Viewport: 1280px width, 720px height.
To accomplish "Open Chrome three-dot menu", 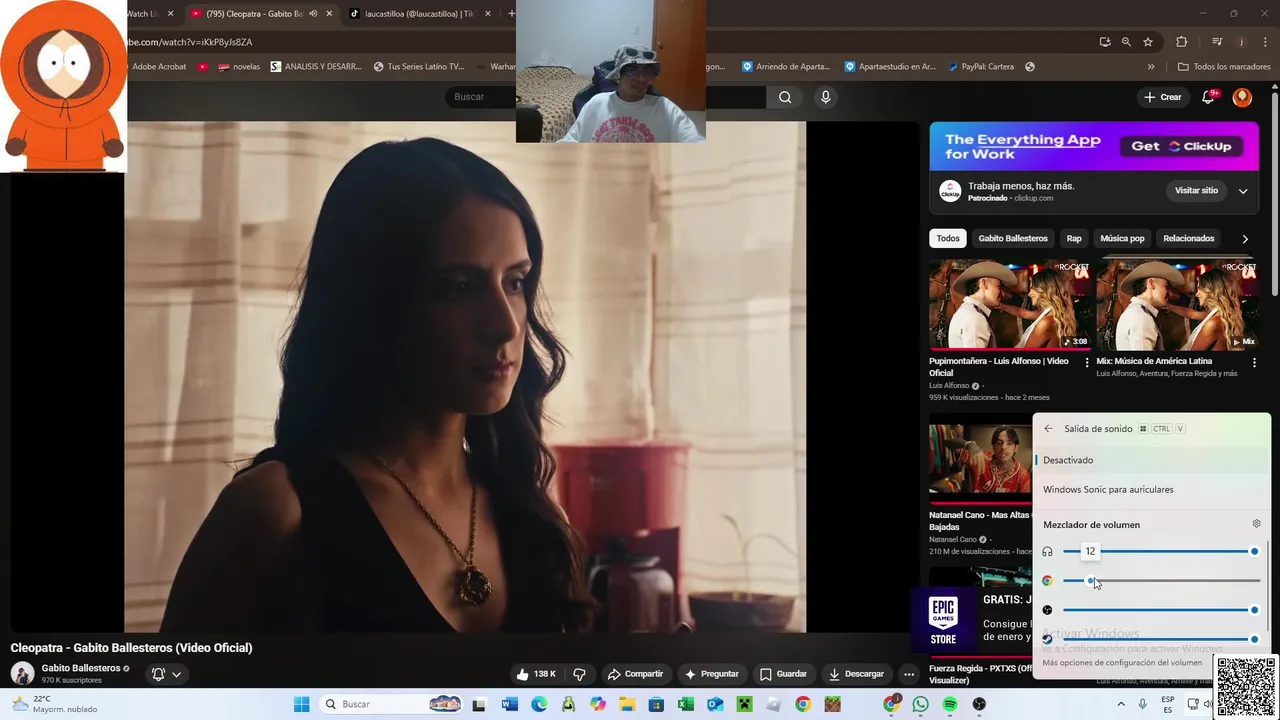I will (1264, 42).
